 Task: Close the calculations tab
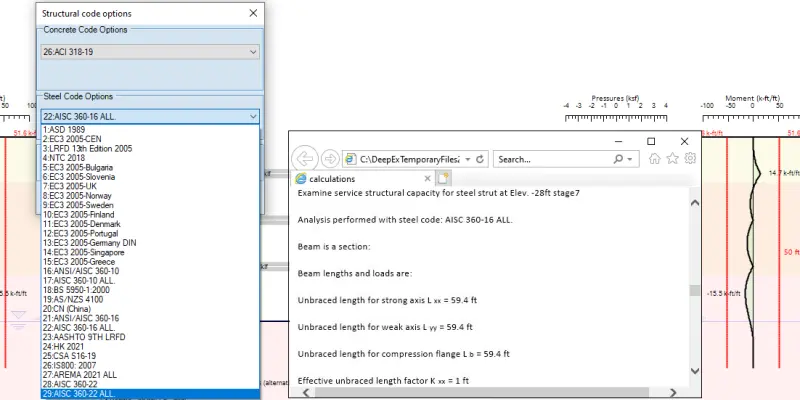(x=428, y=179)
